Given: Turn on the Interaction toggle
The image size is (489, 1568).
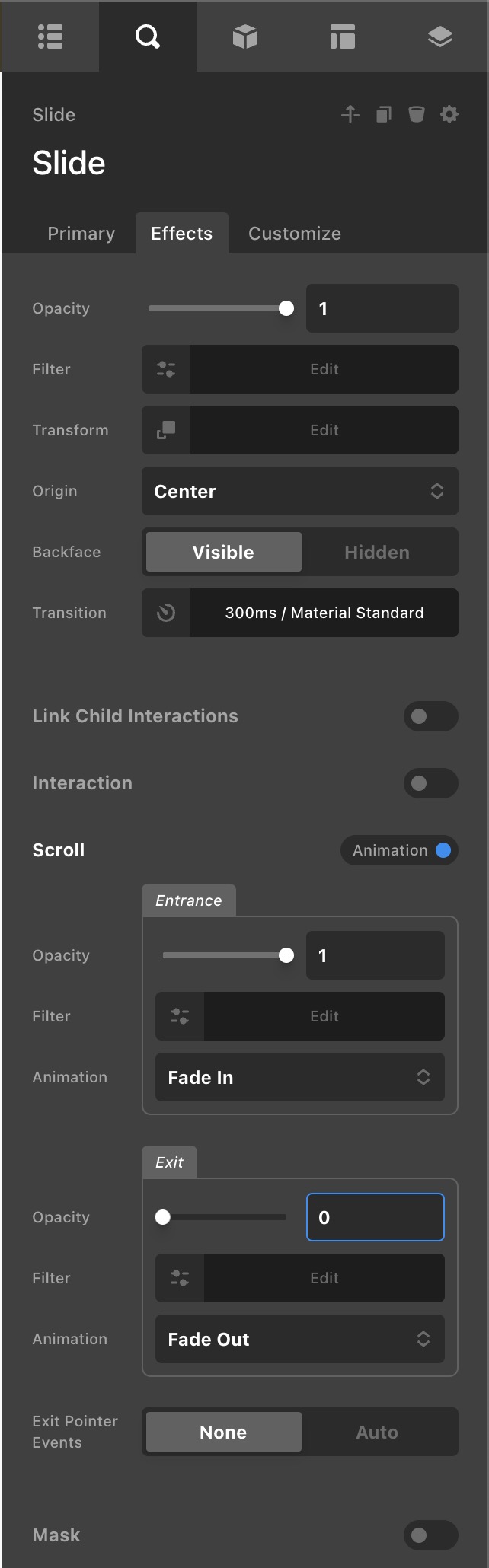Looking at the screenshot, I should coord(430,783).
